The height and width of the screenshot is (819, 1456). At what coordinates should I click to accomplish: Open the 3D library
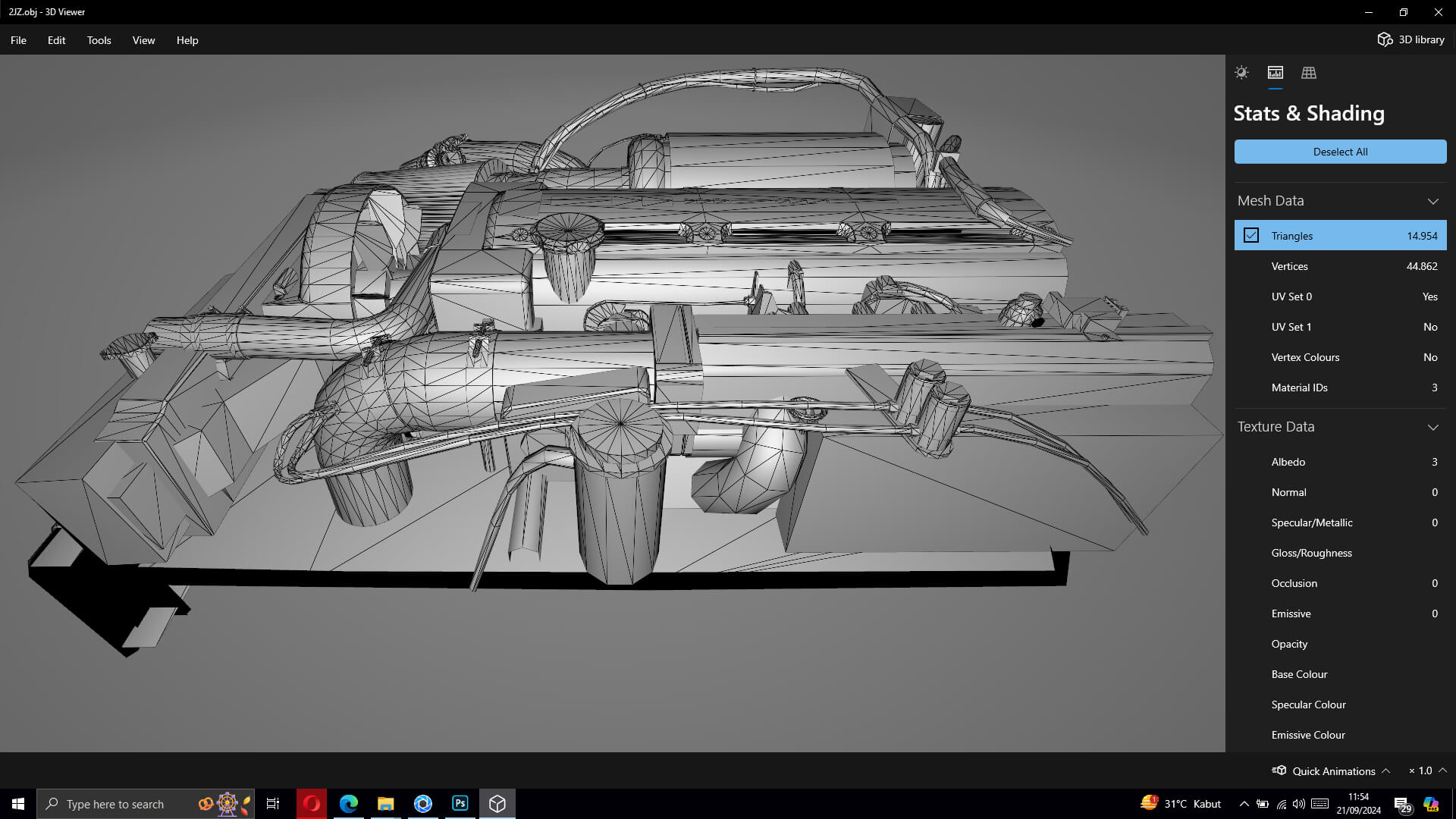[1410, 39]
